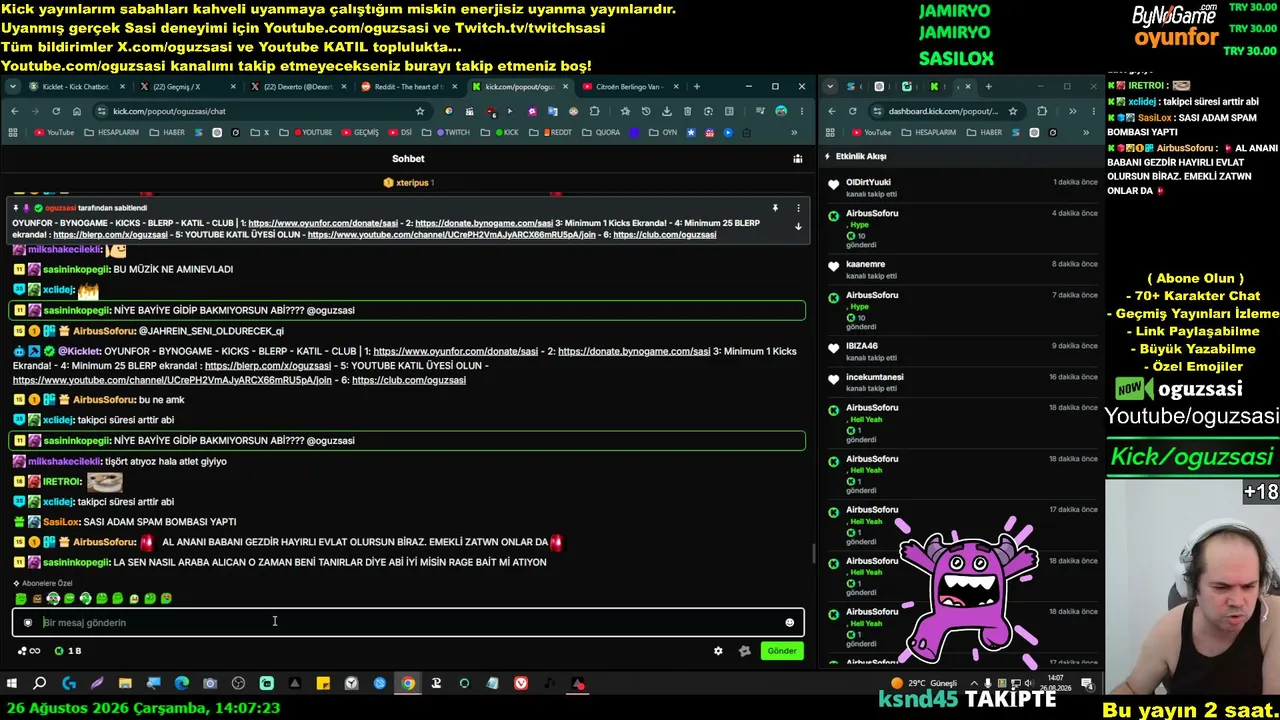Bookmark the kick.com chat page with the star
The image size is (1280, 720).
point(420,111)
